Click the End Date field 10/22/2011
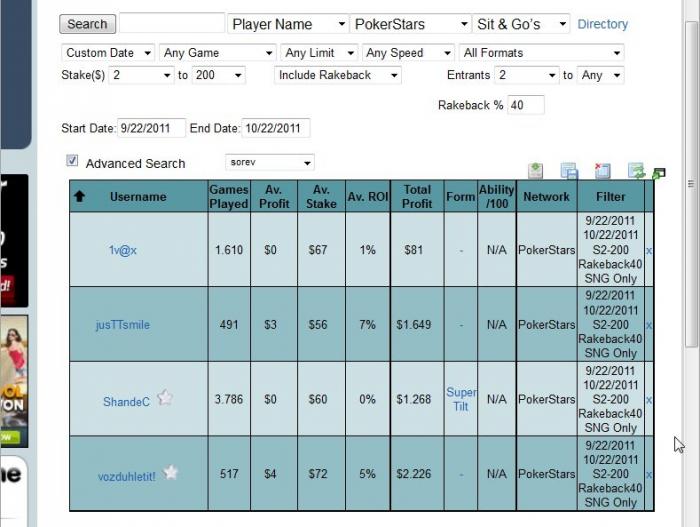This screenshot has width=700, height=527. point(275,128)
